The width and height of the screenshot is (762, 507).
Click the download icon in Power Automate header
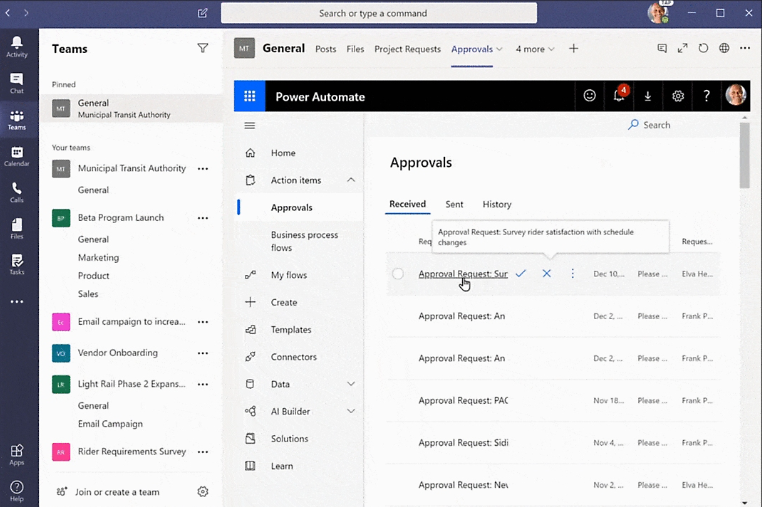coord(648,96)
